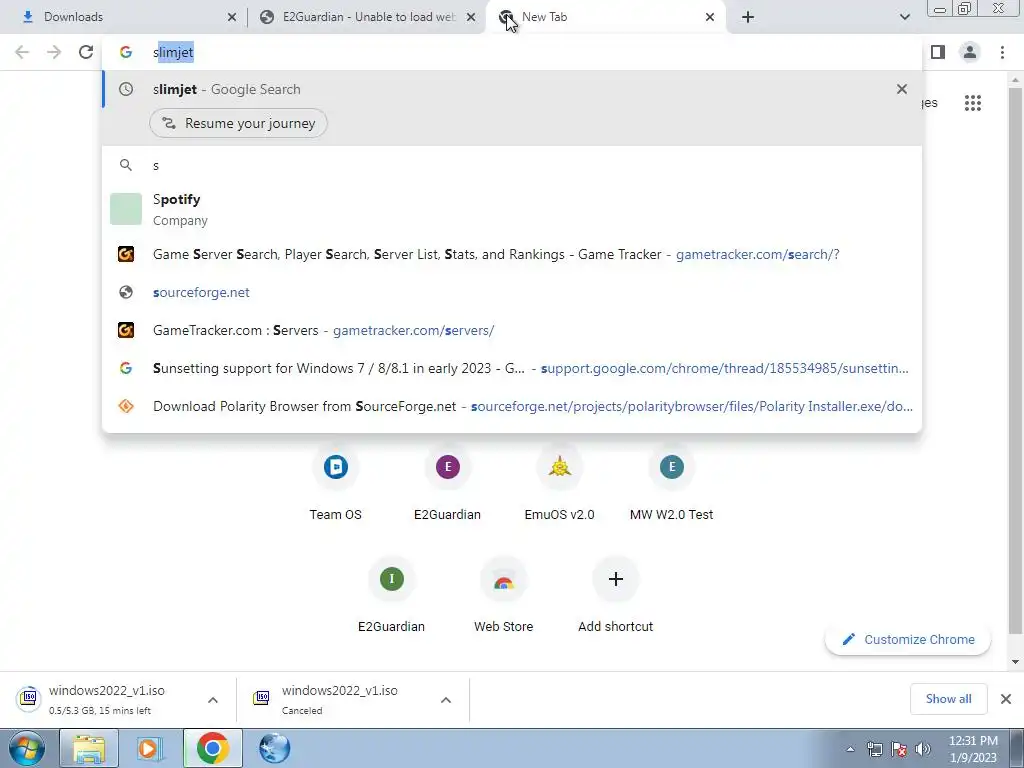Screen dimensions: 1024x768
Task: Close the Downloads tab
Action: click(232, 17)
